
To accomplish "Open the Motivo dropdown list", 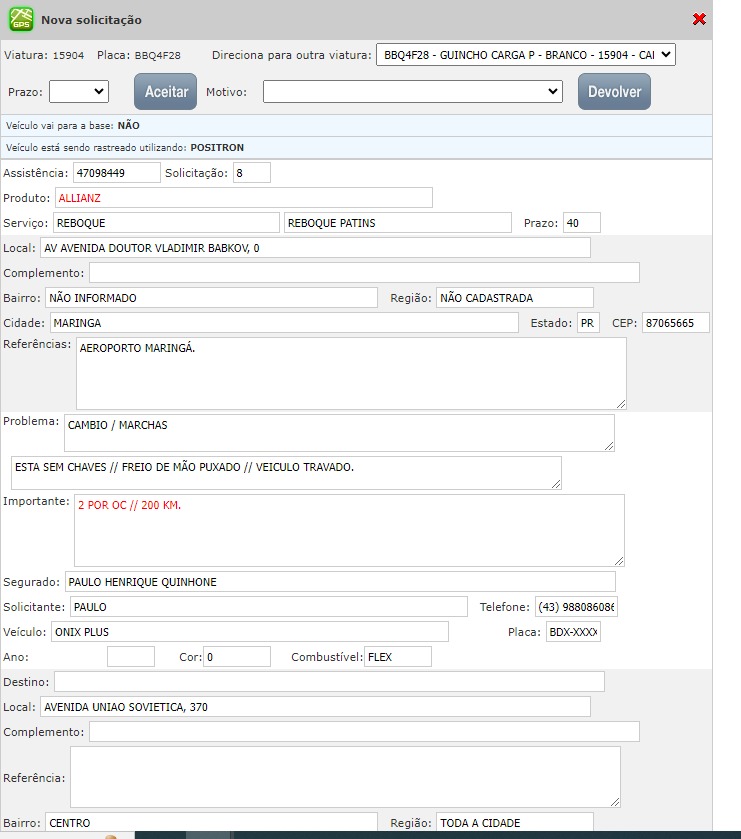I will [413, 92].
